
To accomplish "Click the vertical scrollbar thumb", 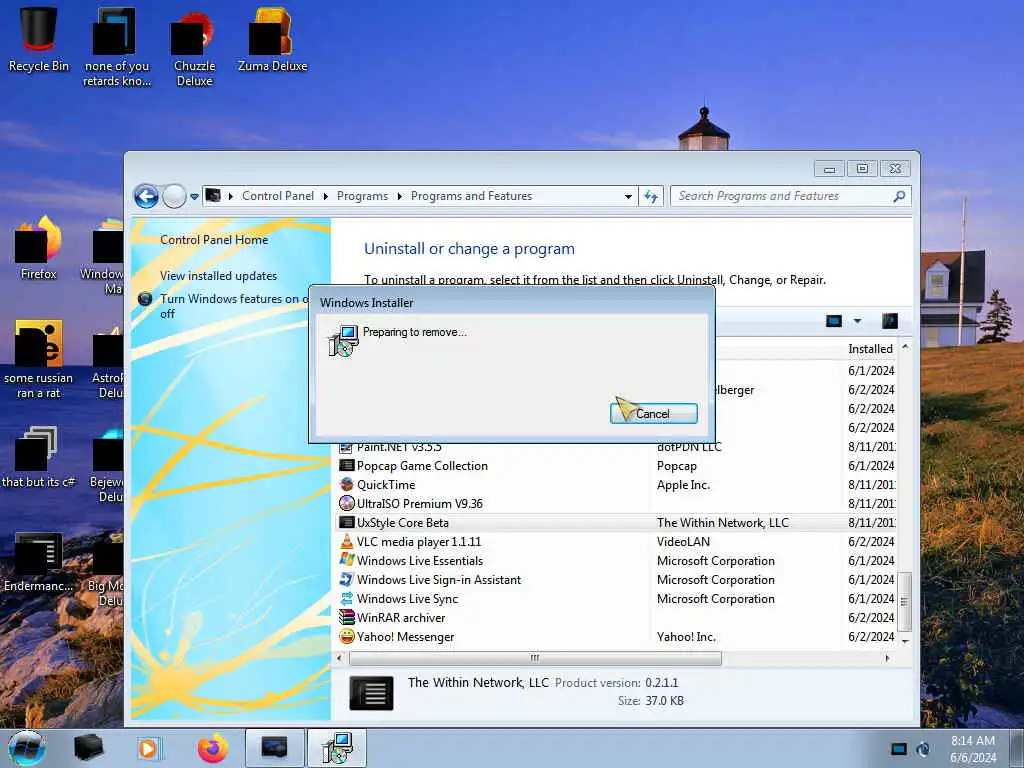I will pos(904,601).
